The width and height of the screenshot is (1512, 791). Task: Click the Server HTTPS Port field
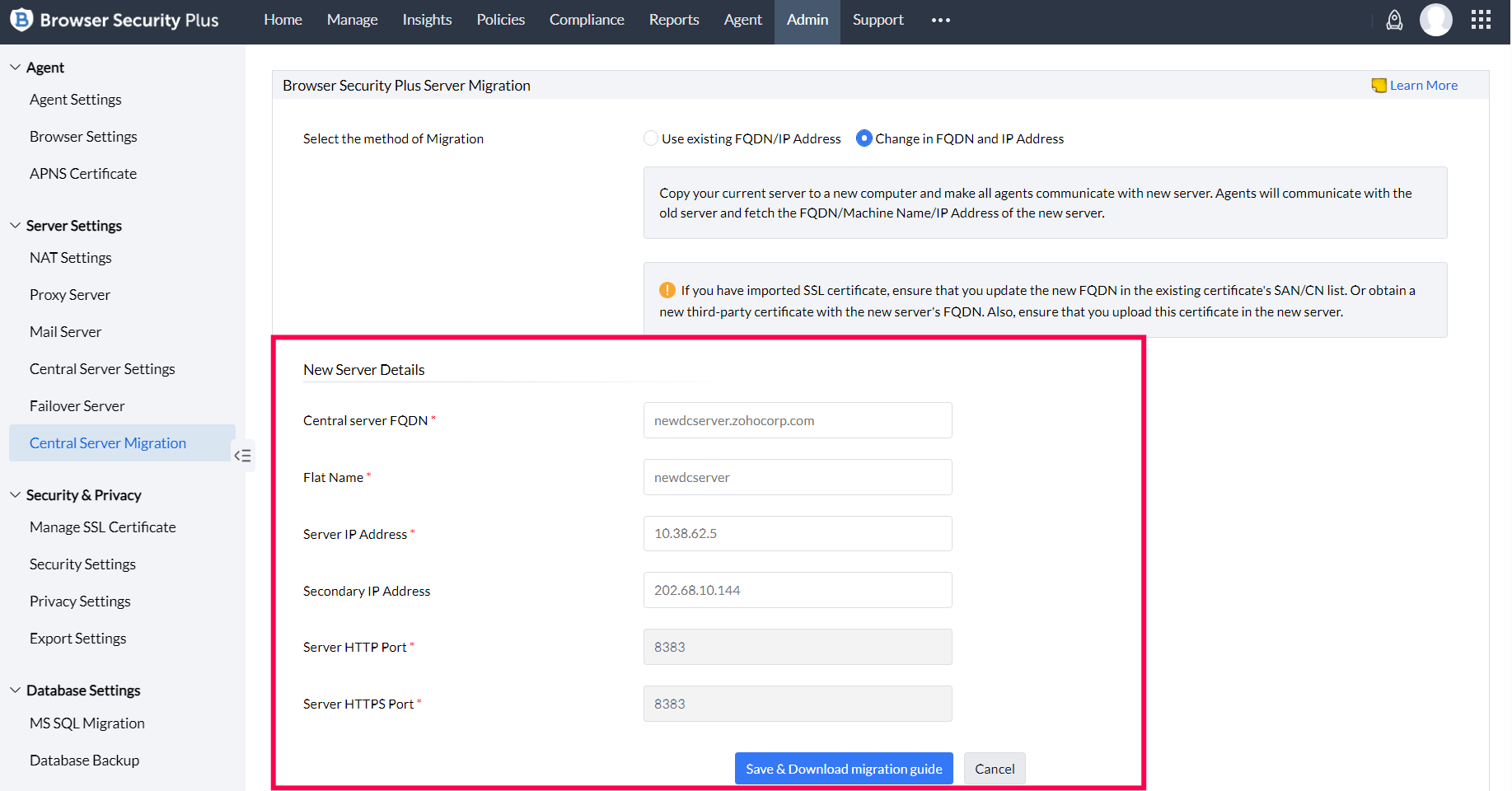[x=798, y=704]
